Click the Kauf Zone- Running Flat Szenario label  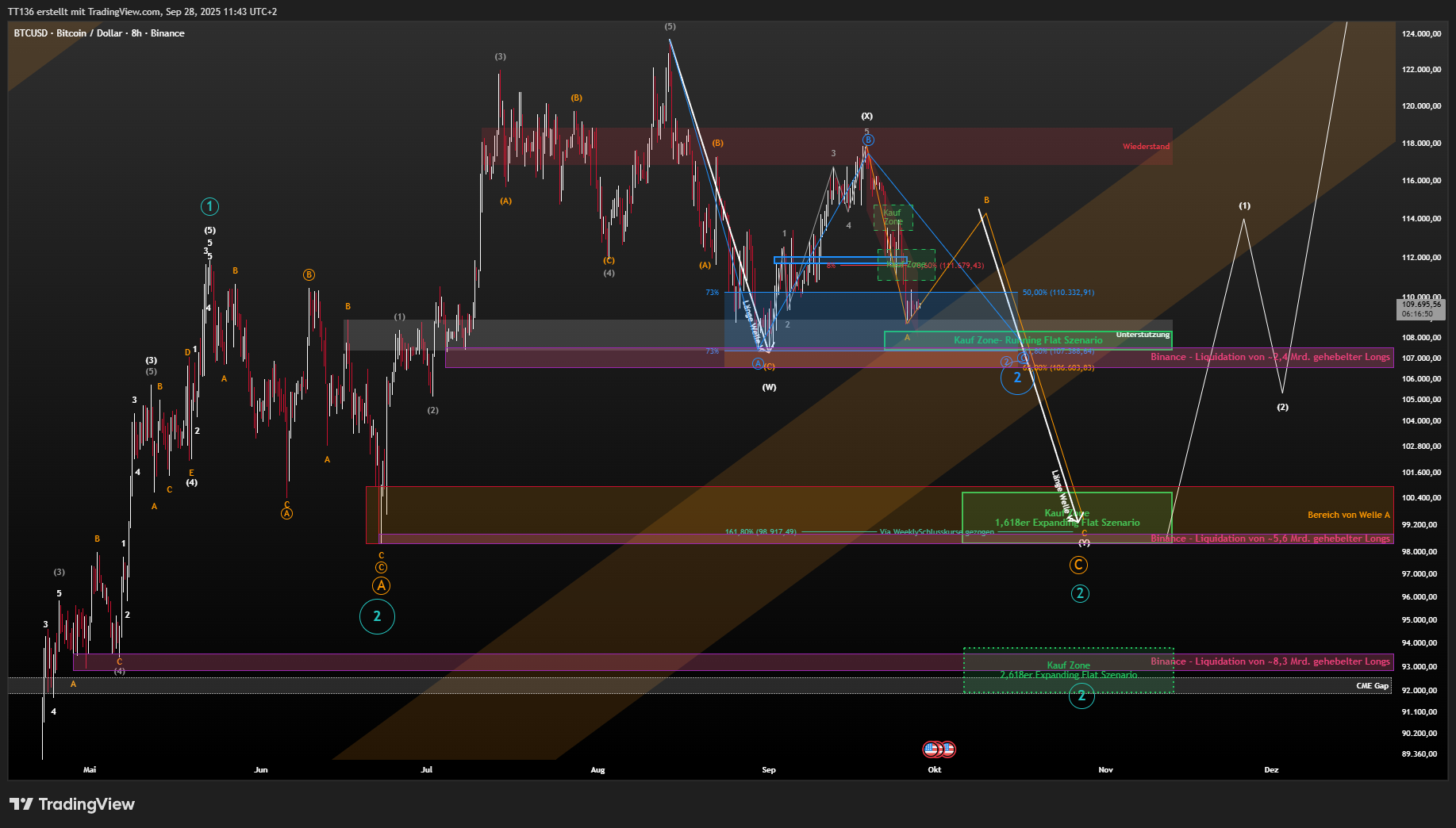click(1028, 340)
